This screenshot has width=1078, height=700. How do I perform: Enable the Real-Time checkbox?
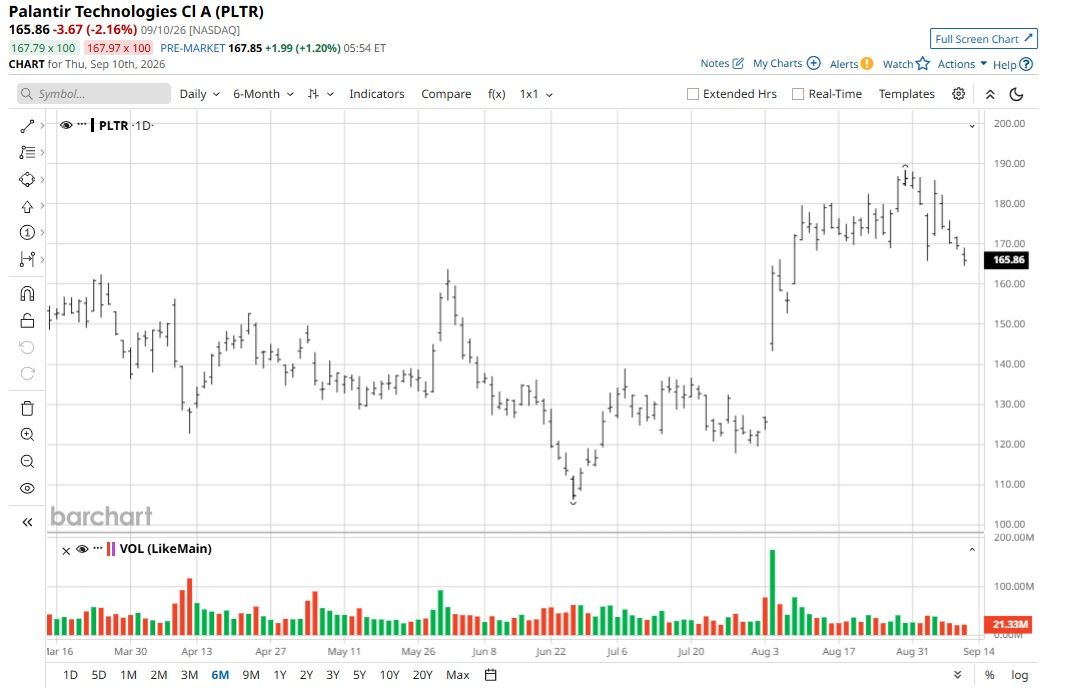pos(798,94)
